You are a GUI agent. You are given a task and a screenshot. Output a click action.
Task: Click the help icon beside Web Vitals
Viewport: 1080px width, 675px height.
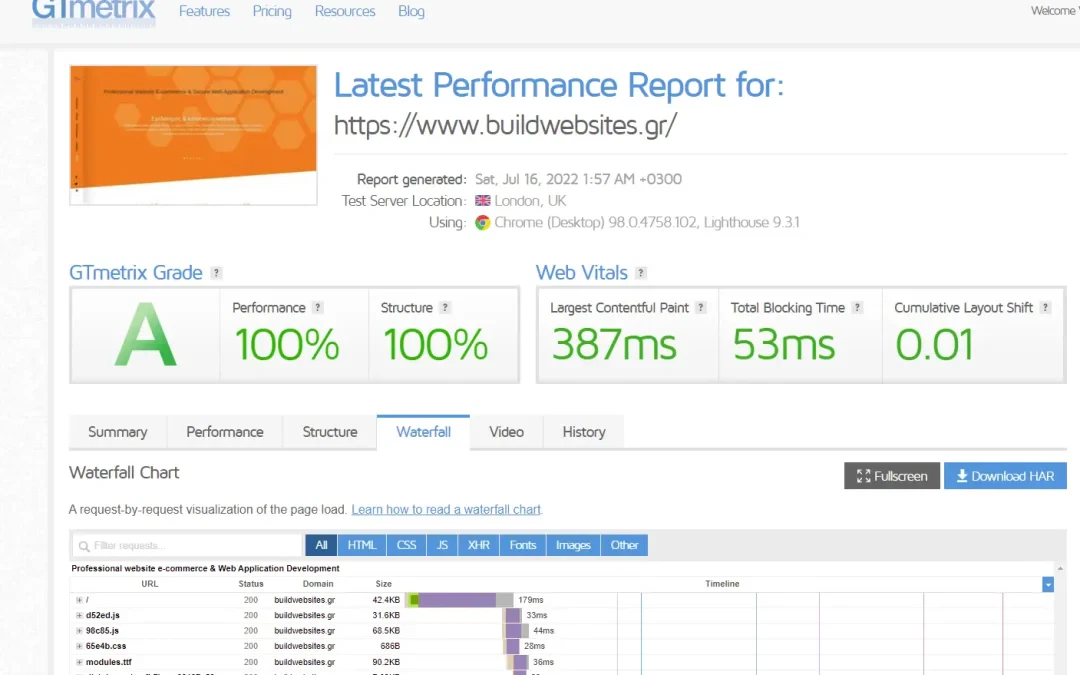click(641, 273)
